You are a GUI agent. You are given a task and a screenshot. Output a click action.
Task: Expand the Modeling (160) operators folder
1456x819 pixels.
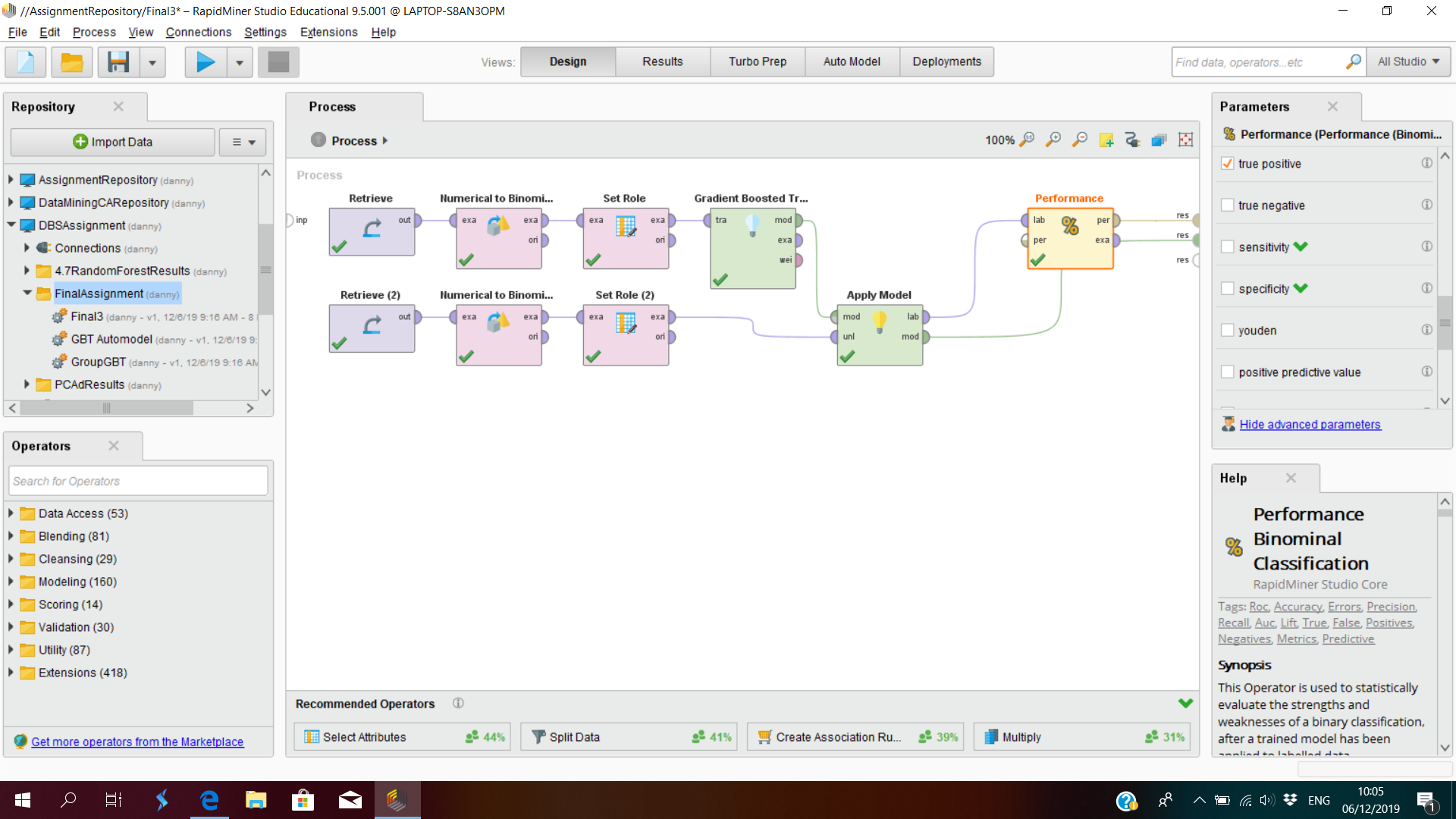(11, 582)
